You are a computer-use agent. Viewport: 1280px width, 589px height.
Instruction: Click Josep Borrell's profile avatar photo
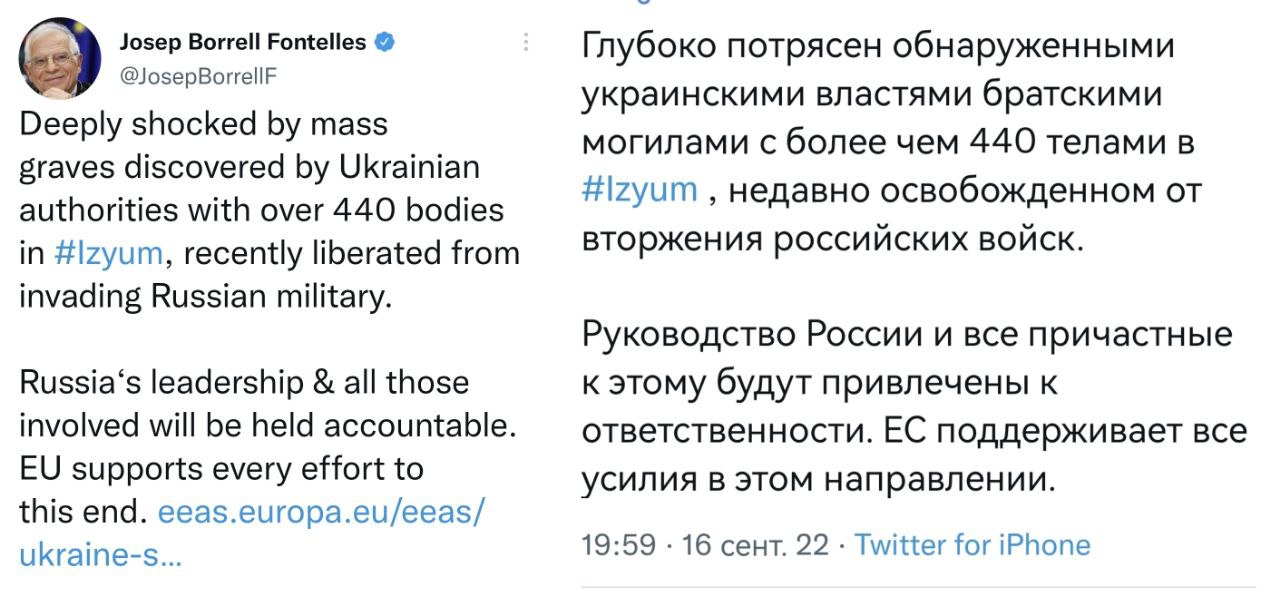(59, 56)
